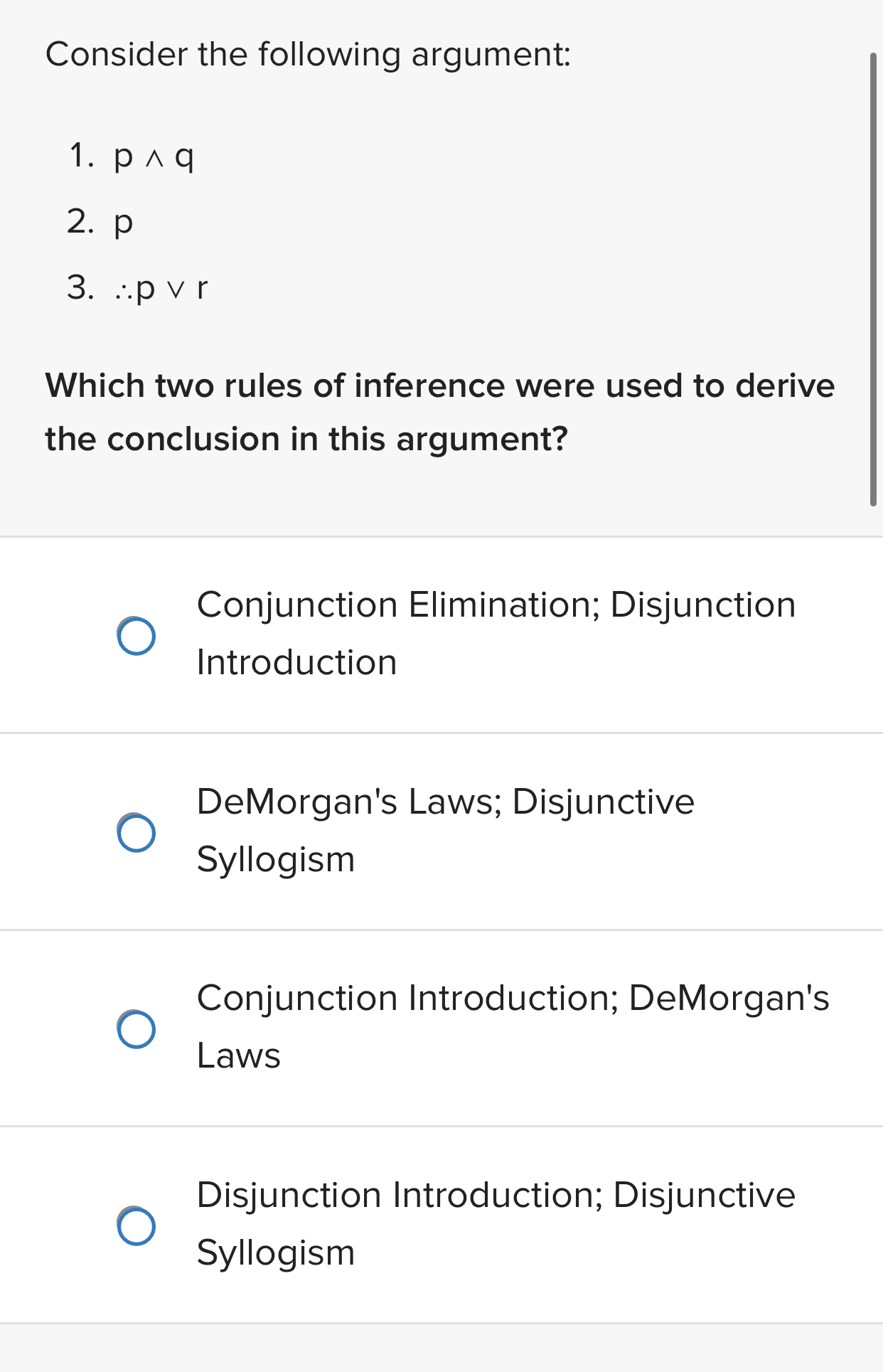
Task: Click the divider between answer options
Action: 442,732
